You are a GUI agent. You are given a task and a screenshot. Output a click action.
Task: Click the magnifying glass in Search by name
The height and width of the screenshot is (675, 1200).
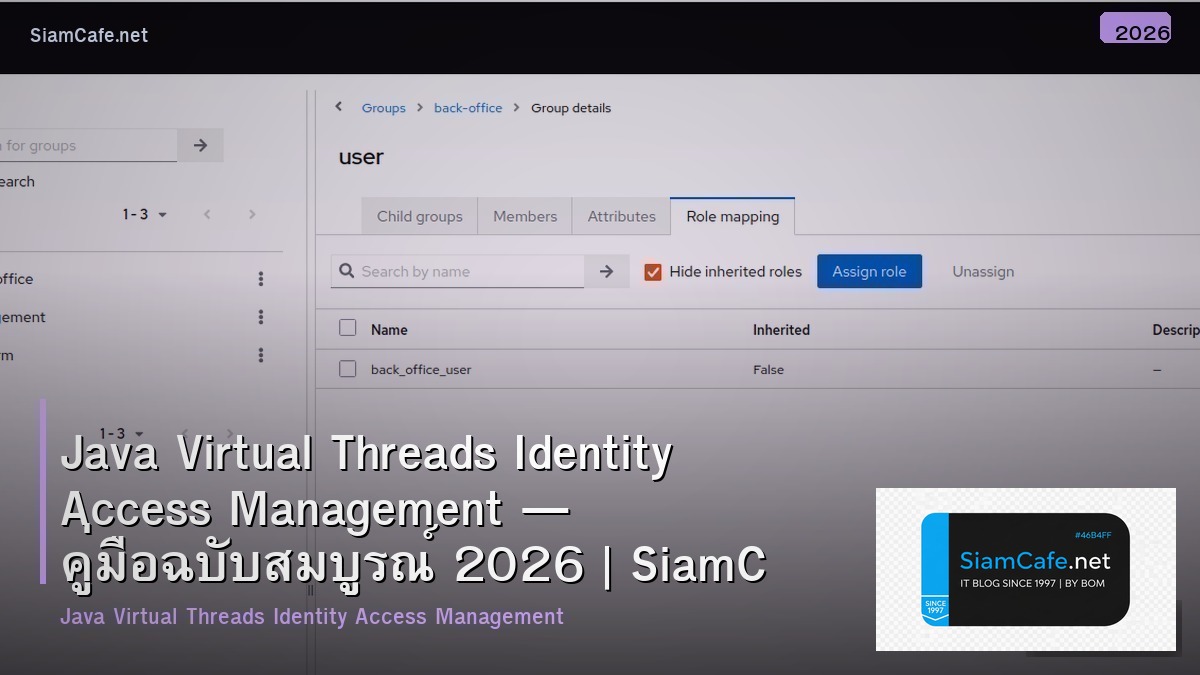coord(347,271)
